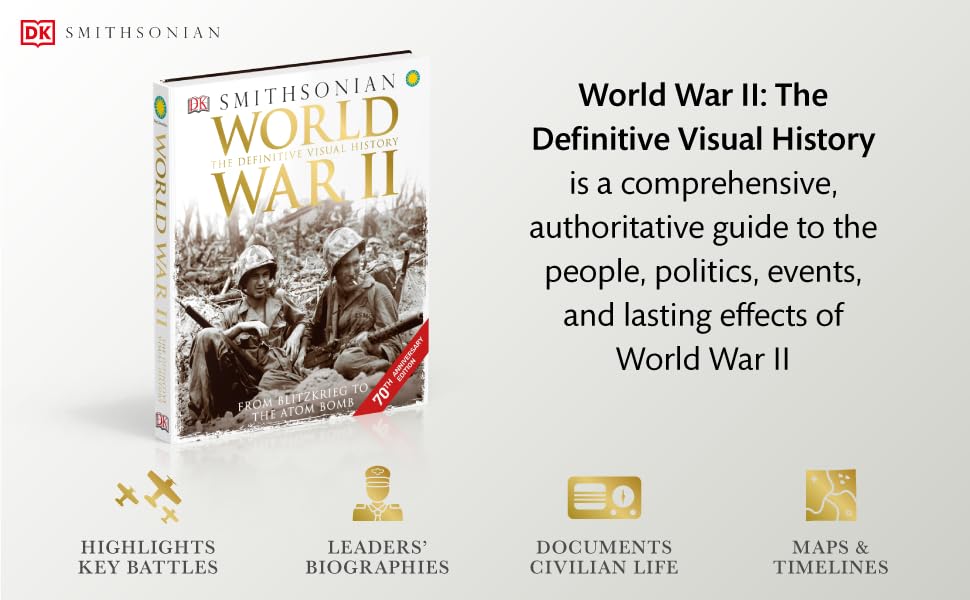Click the "Maps & Timelines" caption
The image size is (970, 600).
[831, 557]
